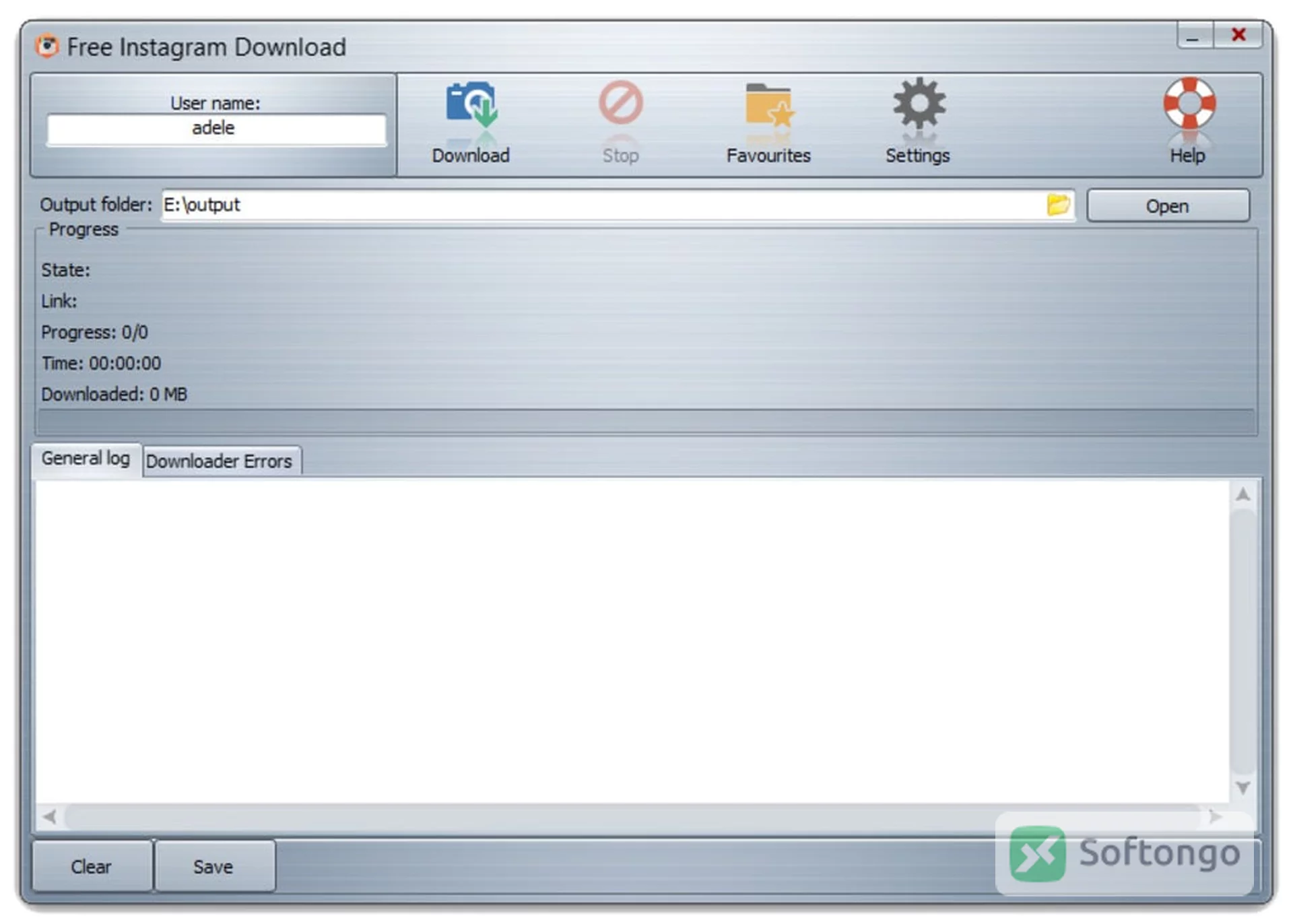This screenshot has width=1293, height=924.
Task: Click the app logo in the title bar
Action: (x=47, y=46)
